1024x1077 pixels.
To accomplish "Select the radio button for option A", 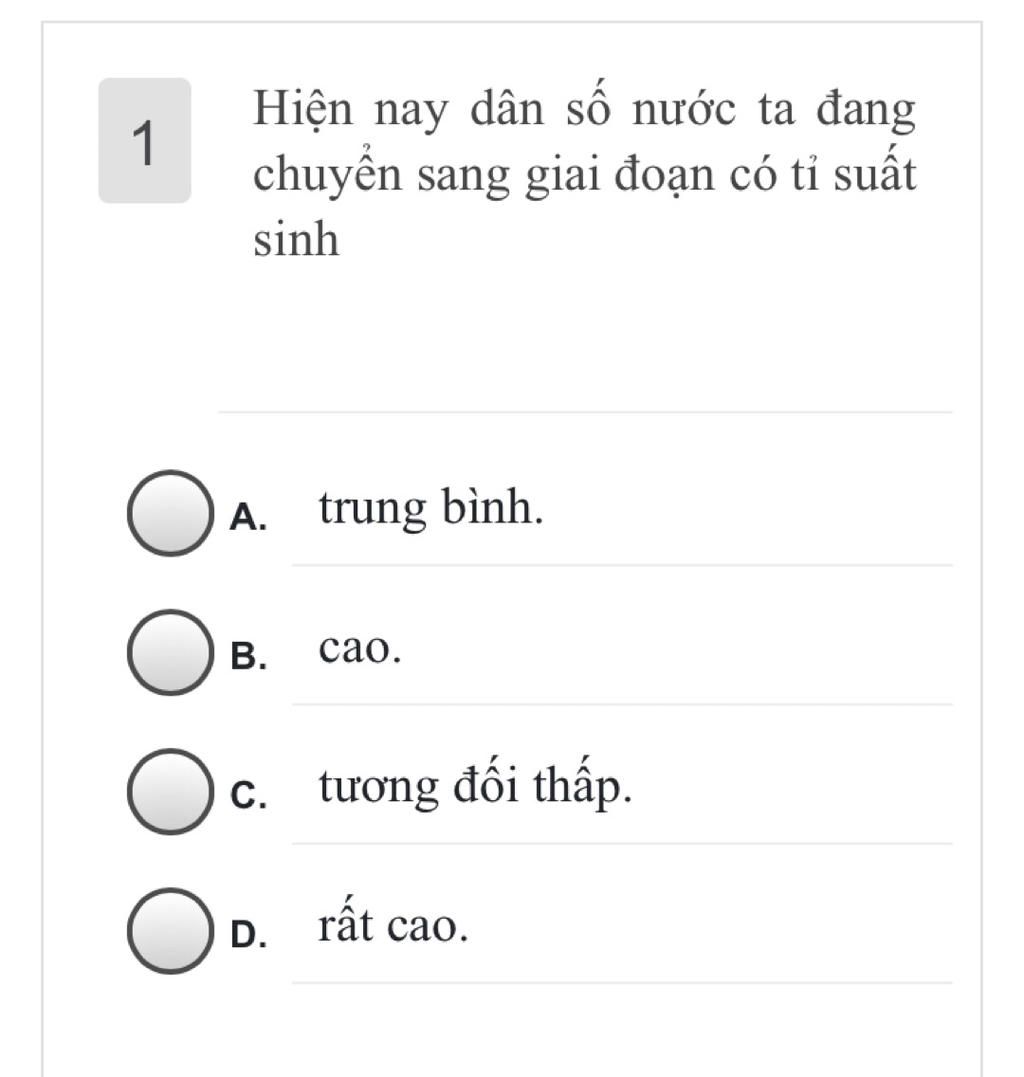I will click(x=170, y=512).
